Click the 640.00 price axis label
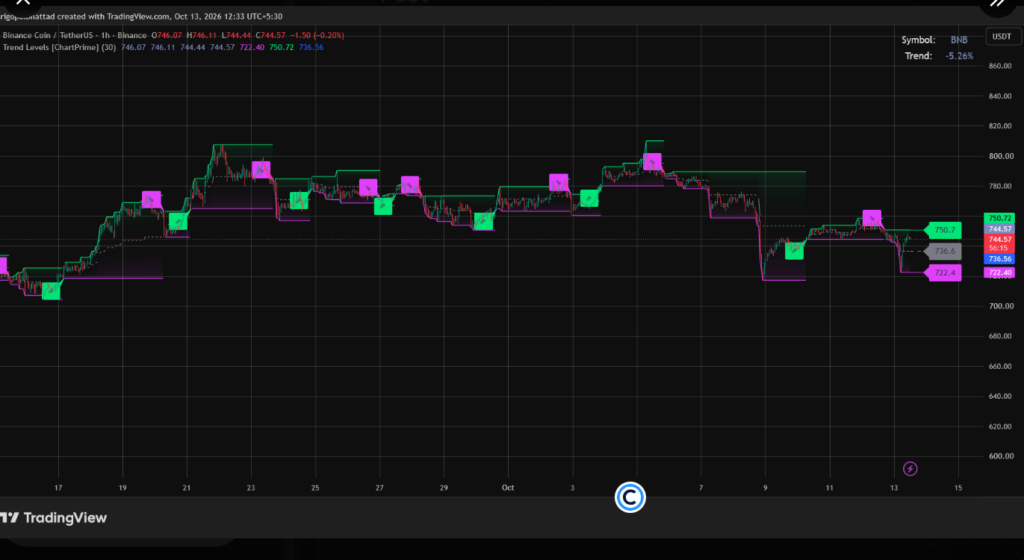 [1000, 396]
